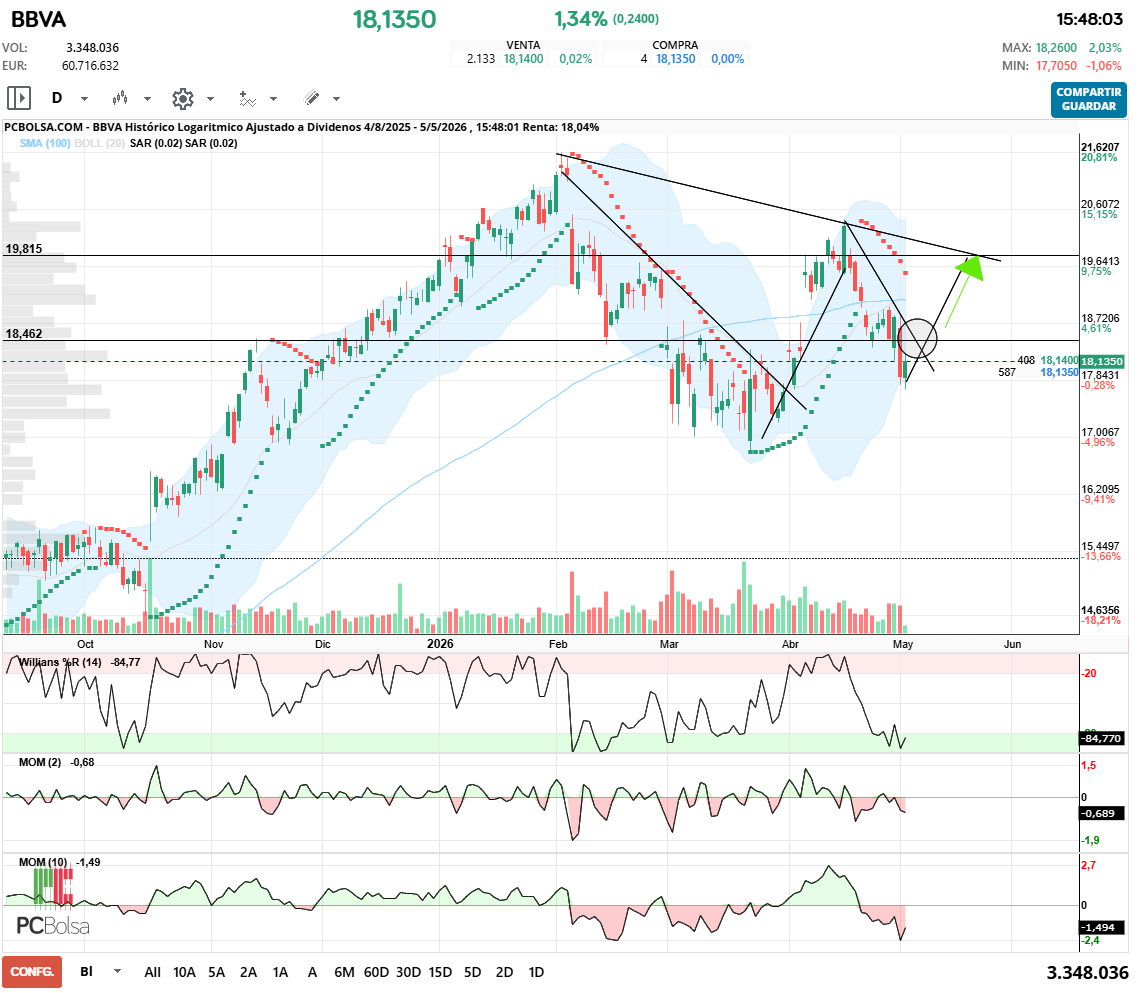The height and width of the screenshot is (993, 1142).
Task: Select the 10A time range
Action: tap(184, 972)
